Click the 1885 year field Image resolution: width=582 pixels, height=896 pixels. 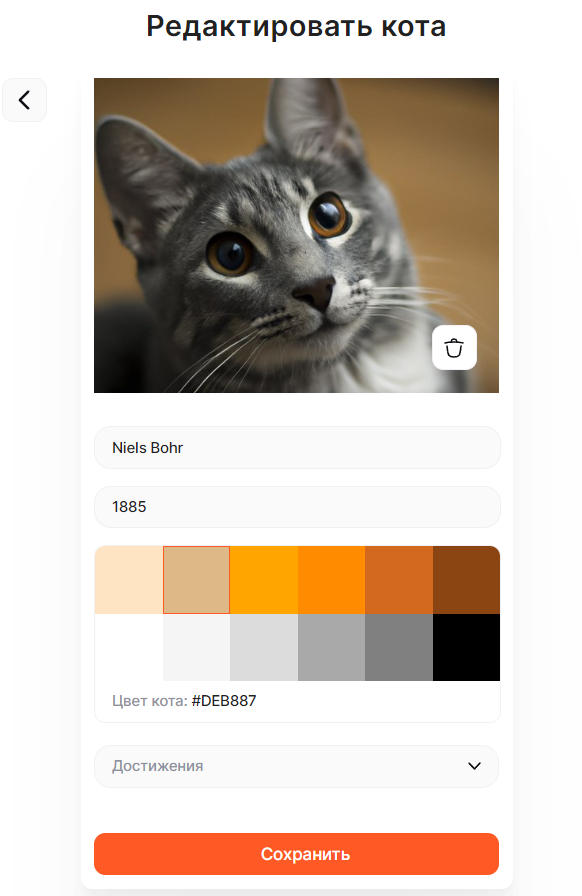pyautogui.click(x=296, y=507)
